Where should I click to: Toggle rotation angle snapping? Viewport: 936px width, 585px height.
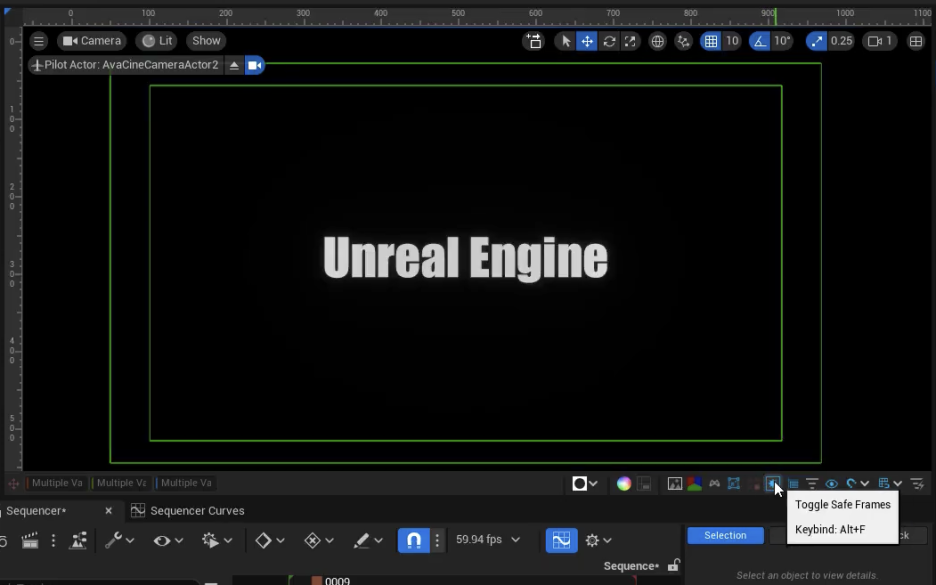759,41
